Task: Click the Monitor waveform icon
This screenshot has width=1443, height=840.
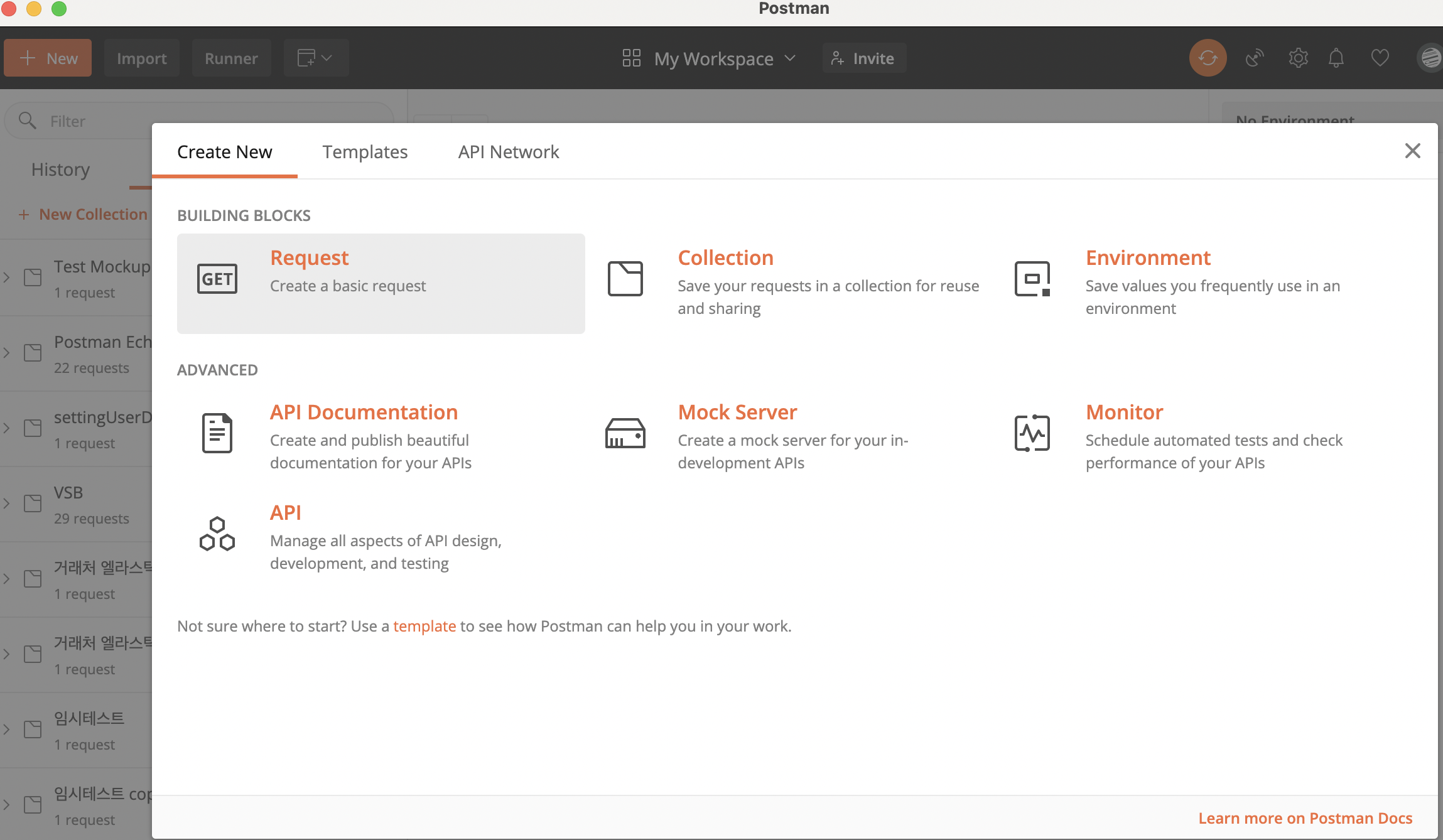Action: click(x=1032, y=433)
